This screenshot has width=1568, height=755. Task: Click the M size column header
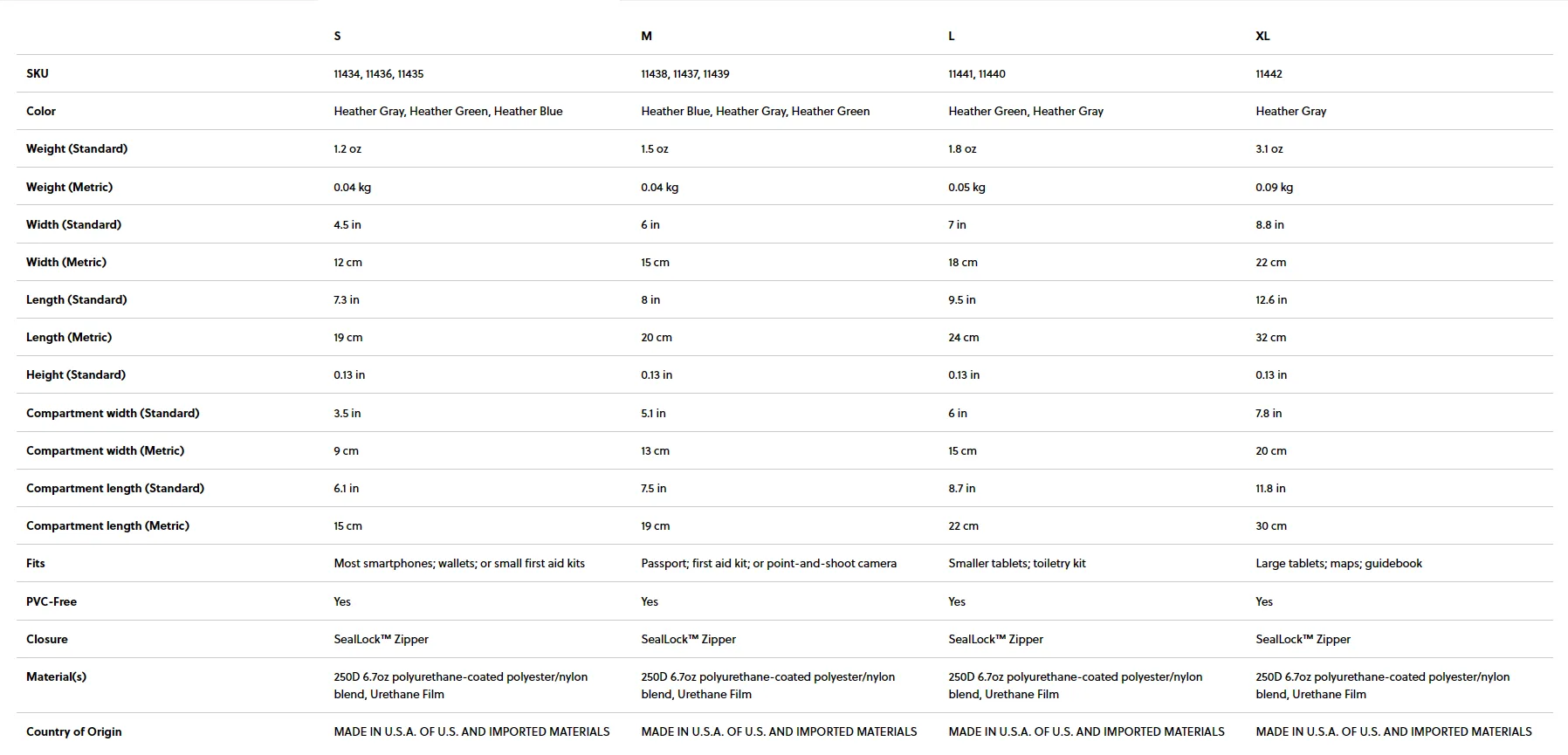point(646,36)
